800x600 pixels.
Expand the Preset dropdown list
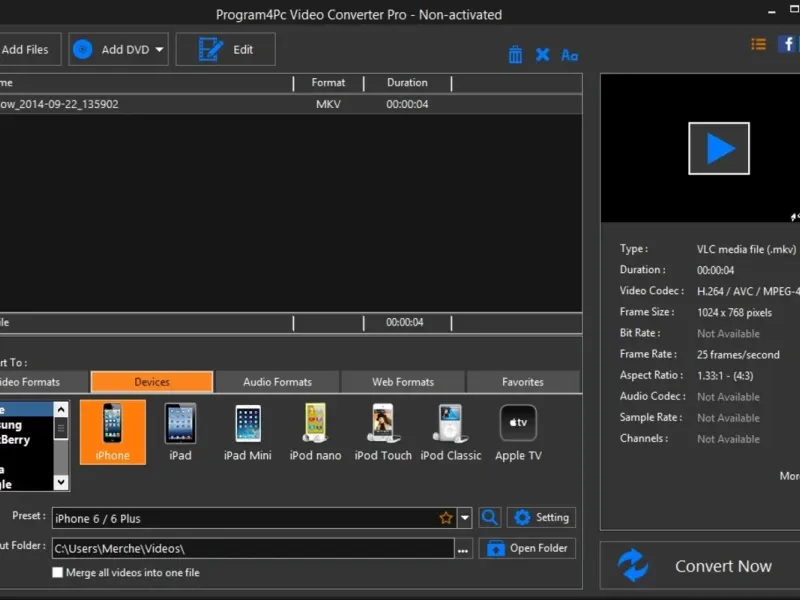click(465, 518)
